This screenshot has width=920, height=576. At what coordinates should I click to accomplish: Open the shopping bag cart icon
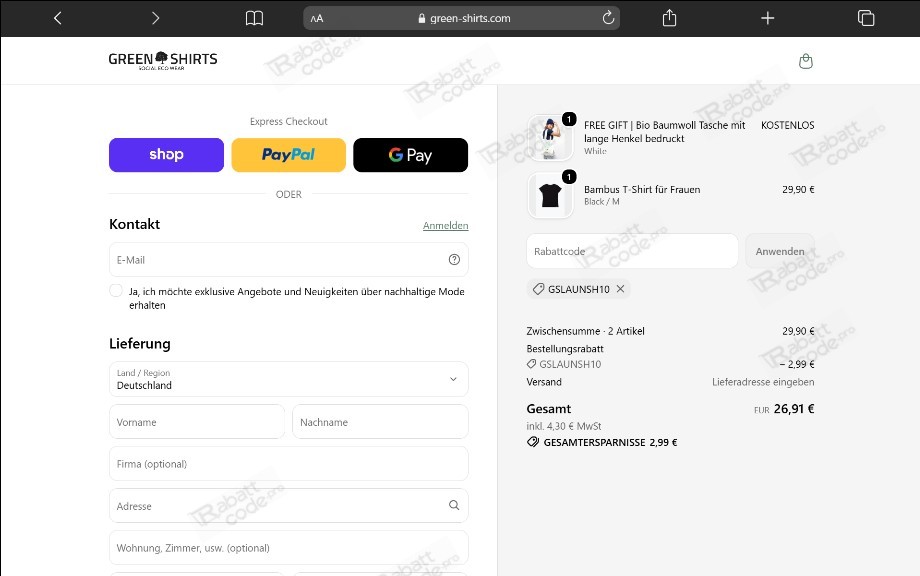click(x=806, y=61)
